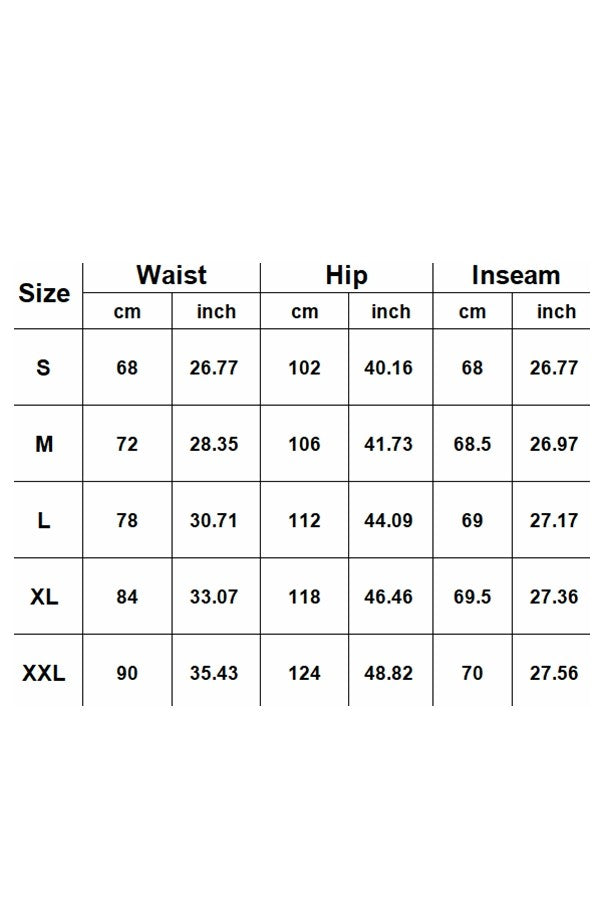Click the 102 cm hip value
This screenshot has height=900, width=600.
pyautogui.click(x=304, y=368)
